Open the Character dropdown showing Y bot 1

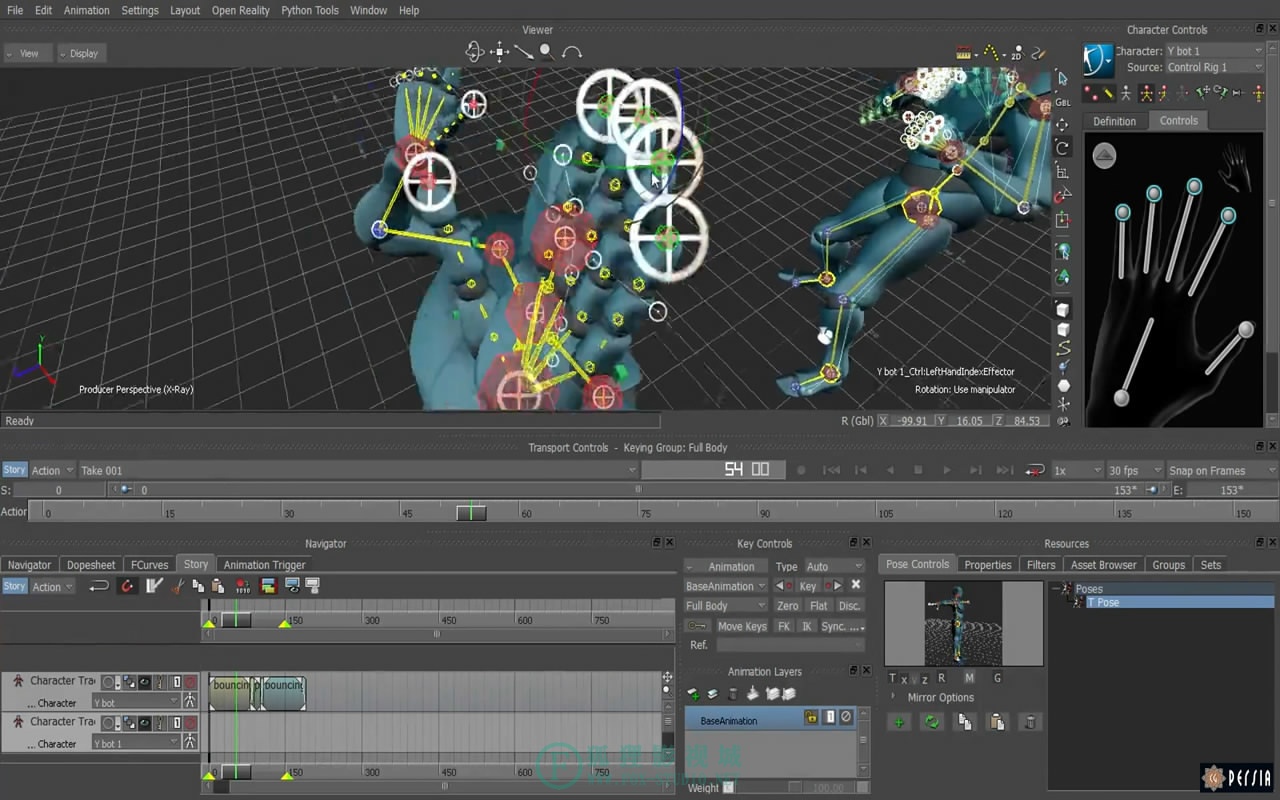[1214, 51]
